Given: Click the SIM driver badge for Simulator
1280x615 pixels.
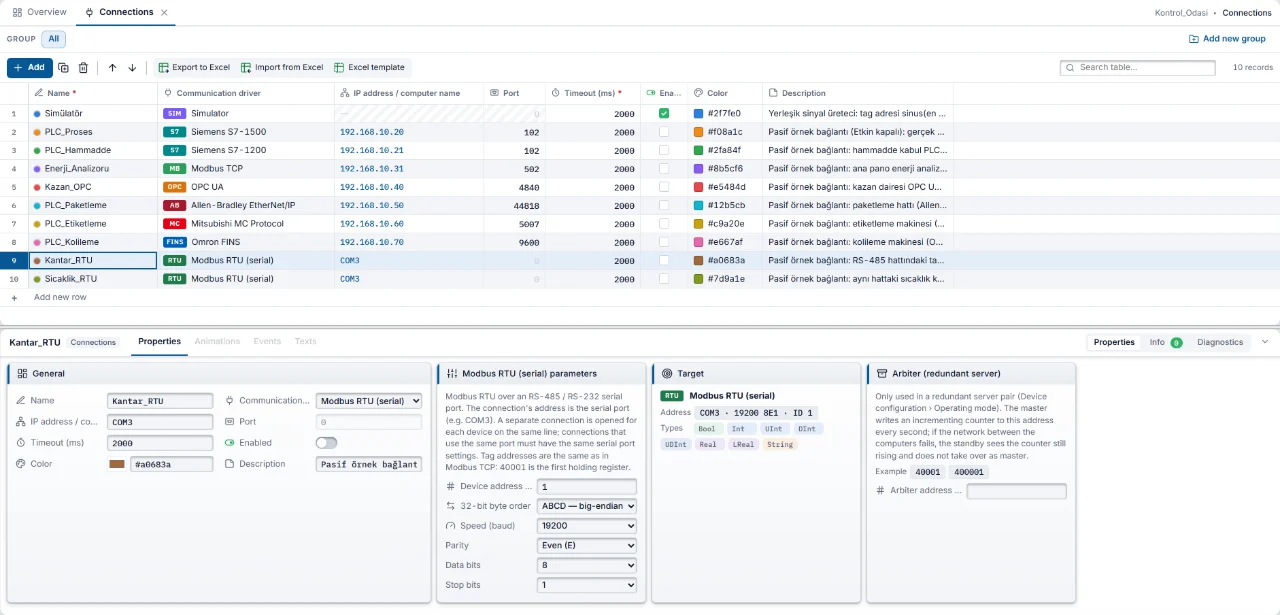Looking at the screenshot, I should (175, 114).
